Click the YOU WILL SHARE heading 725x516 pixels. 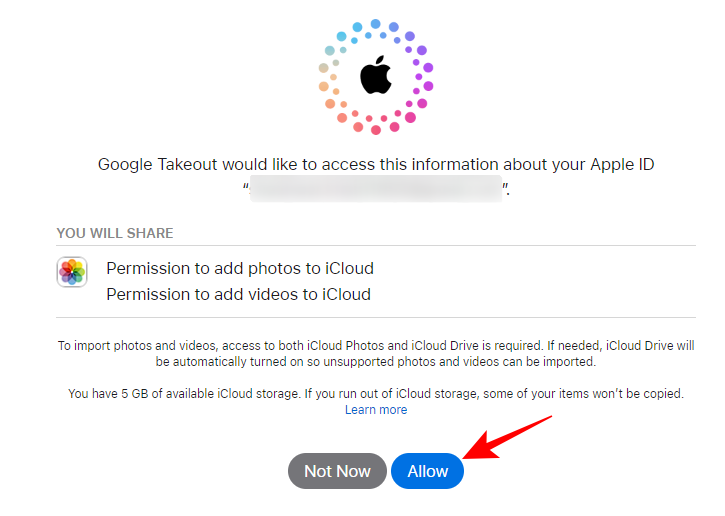click(115, 233)
